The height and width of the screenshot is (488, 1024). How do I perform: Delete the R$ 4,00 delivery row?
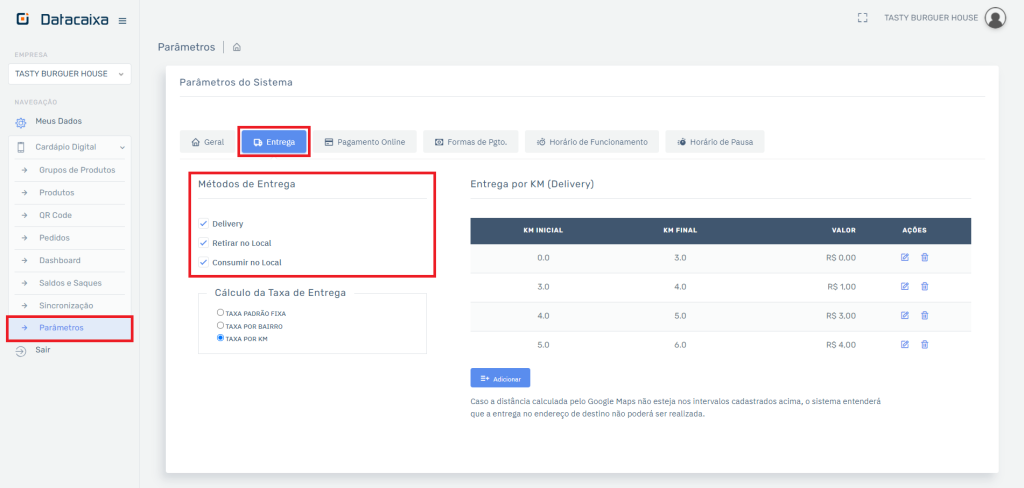click(x=925, y=344)
